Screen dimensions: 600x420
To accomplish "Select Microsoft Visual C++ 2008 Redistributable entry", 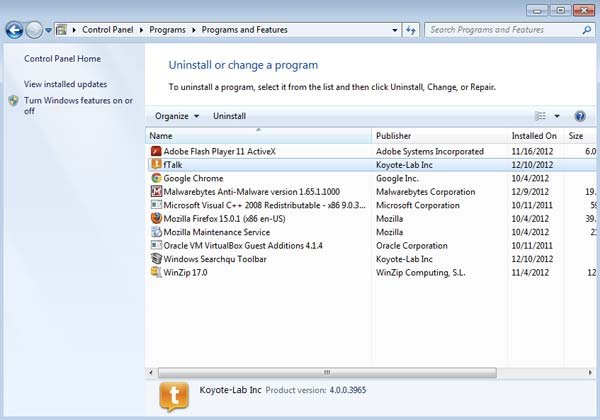I will 264,205.
